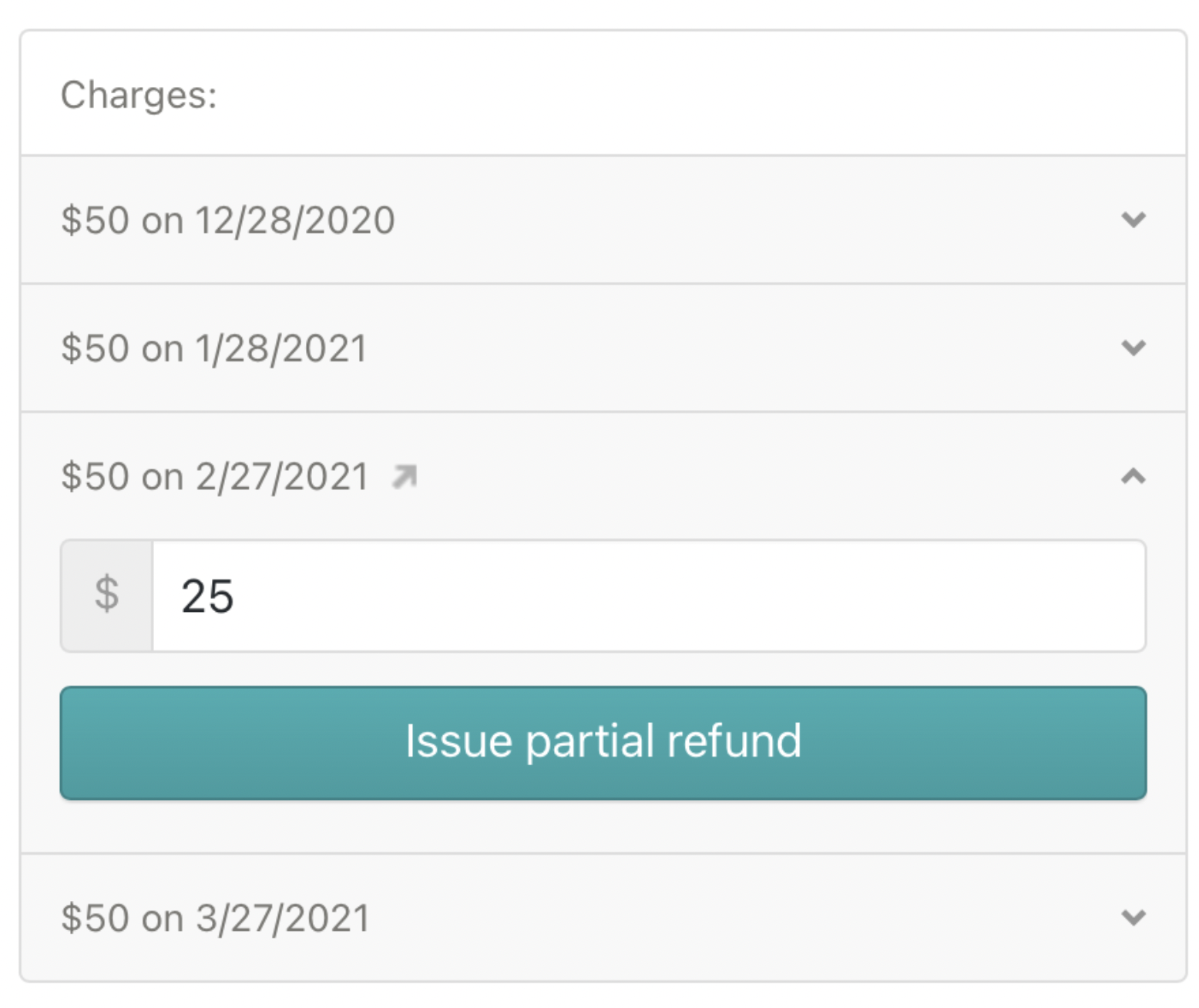Click the upward chevron on the 2/27/2021 charge
Viewport: 1199px width, 1008px height.
(x=1133, y=477)
